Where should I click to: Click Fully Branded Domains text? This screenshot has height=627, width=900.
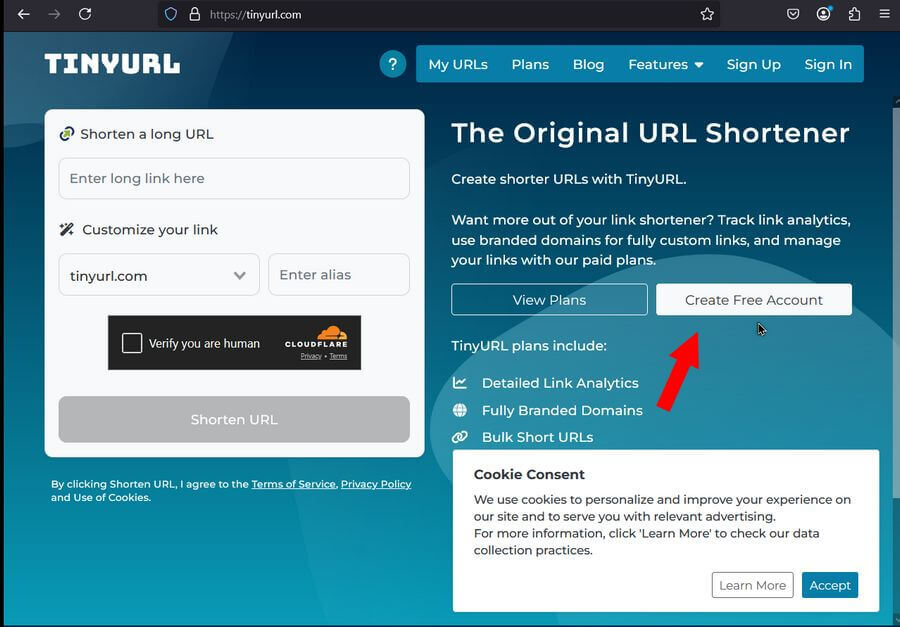click(x=562, y=411)
